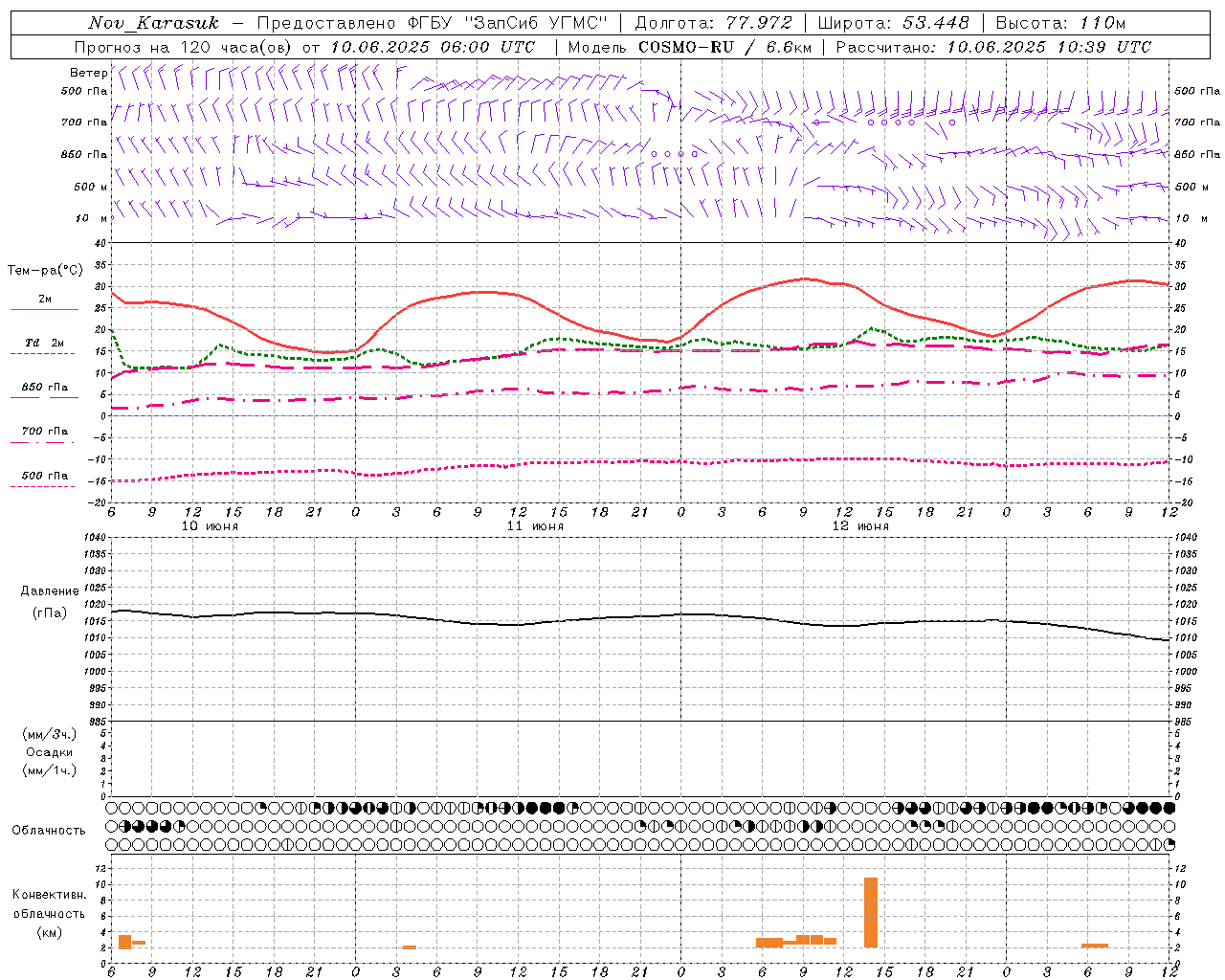Click the 11 июня date label
1225x980 pixels.
tap(535, 526)
